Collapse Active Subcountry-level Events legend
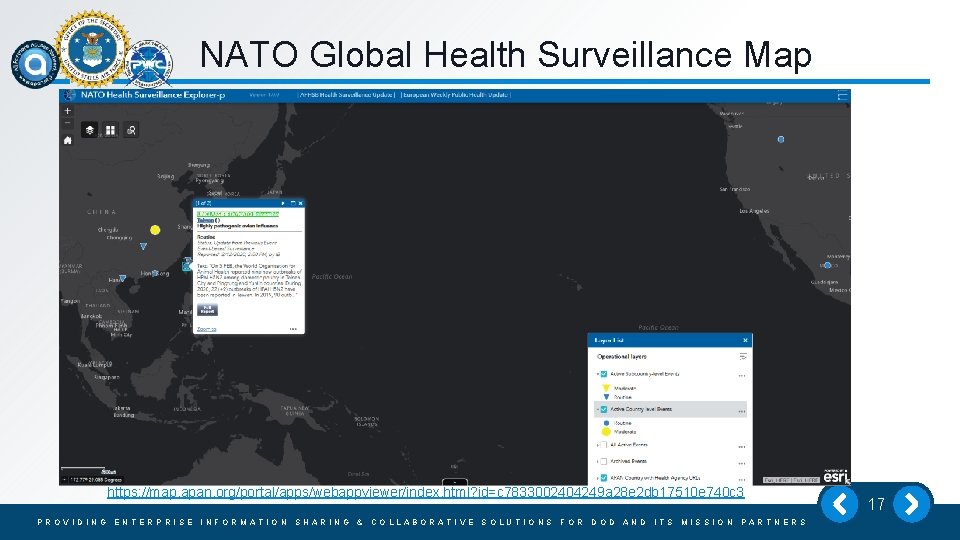 click(598, 374)
